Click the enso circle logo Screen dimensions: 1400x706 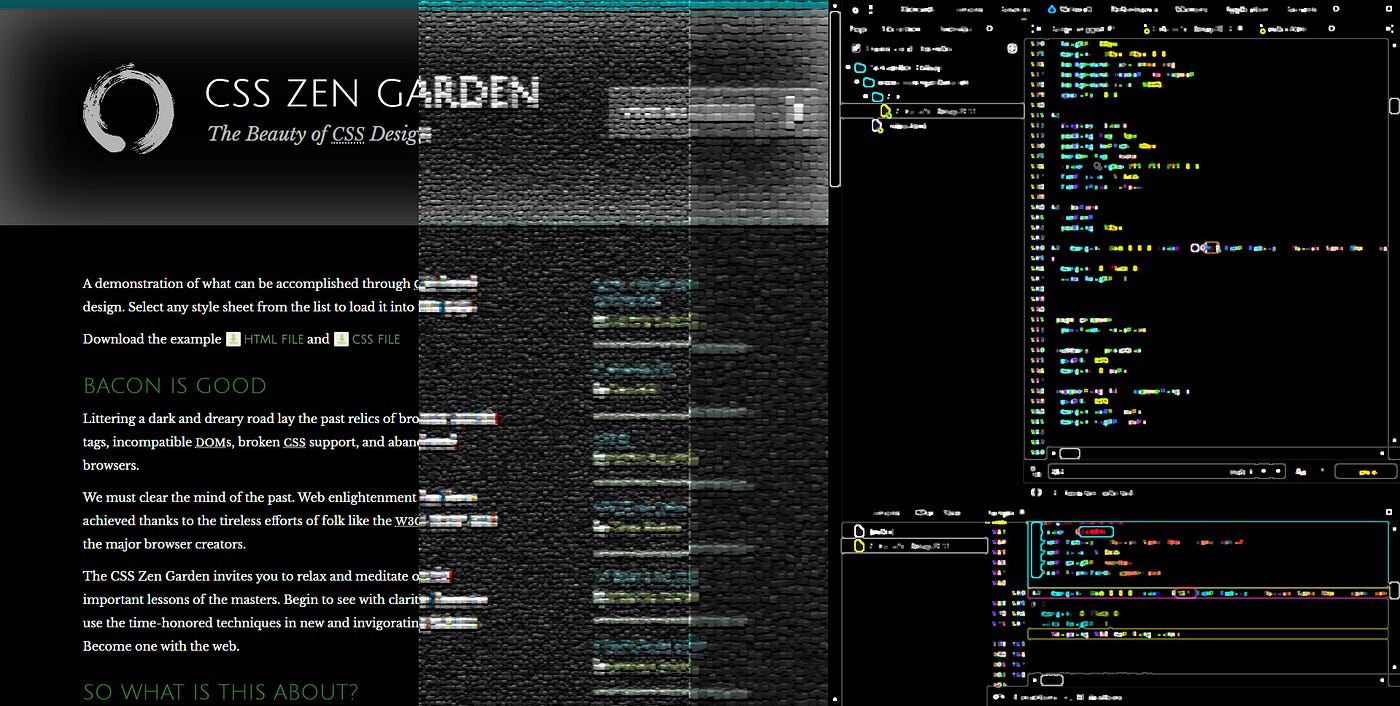(129, 107)
